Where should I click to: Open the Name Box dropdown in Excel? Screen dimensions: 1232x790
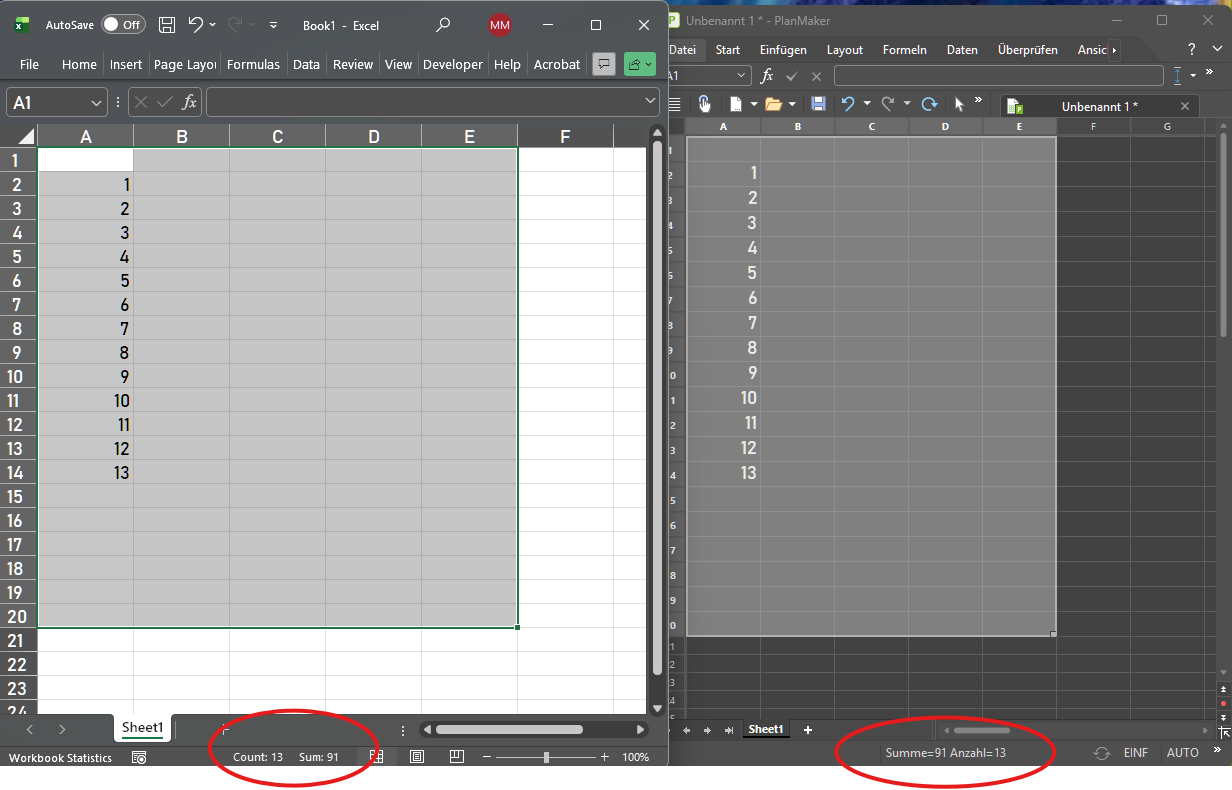click(x=97, y=101)
